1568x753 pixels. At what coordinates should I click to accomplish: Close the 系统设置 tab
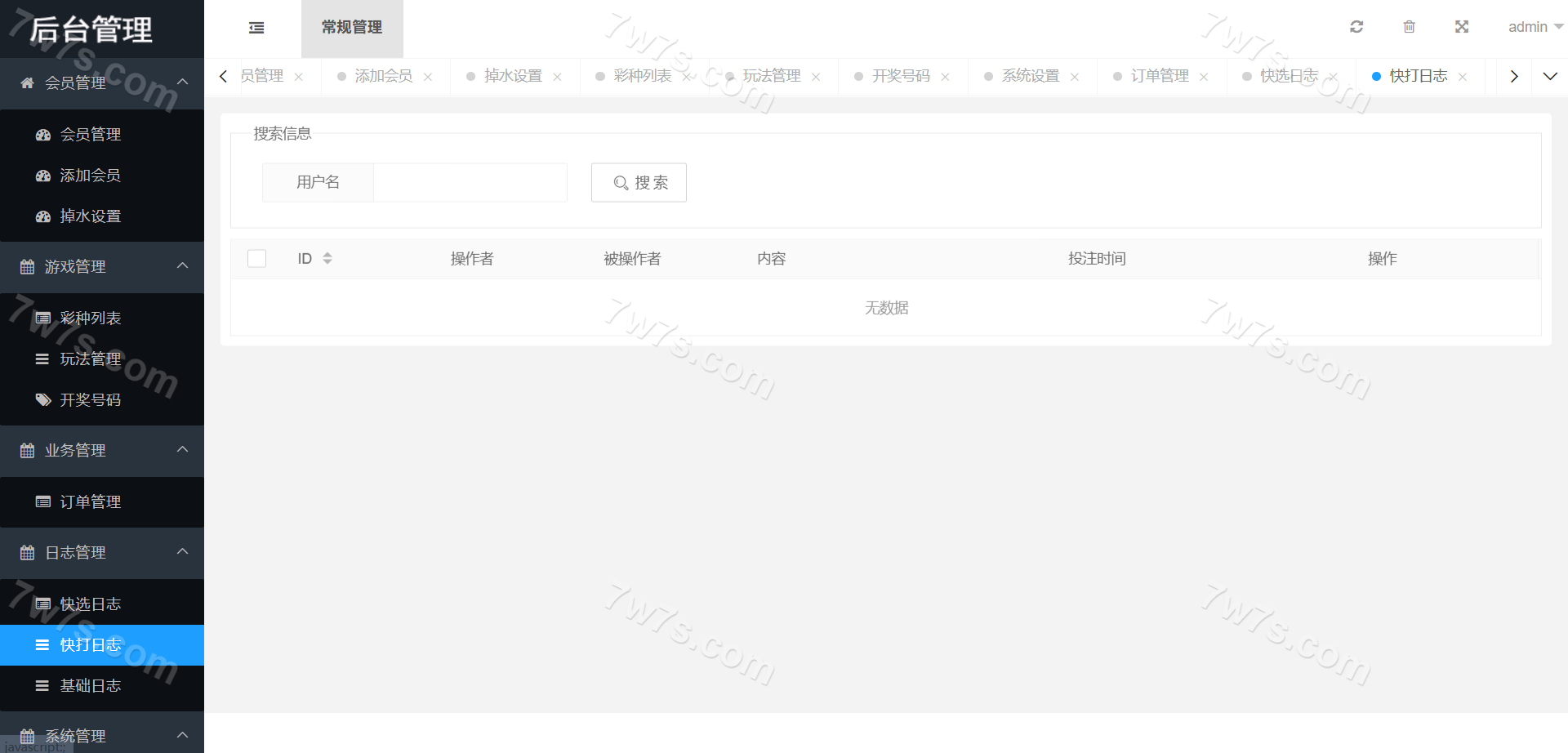(x=1075, y=77)
